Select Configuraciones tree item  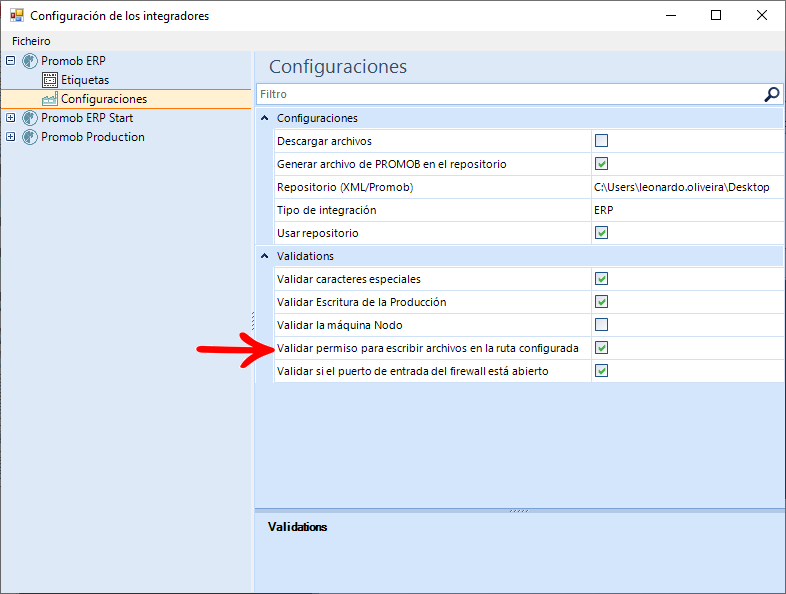(x=104, y=99)
